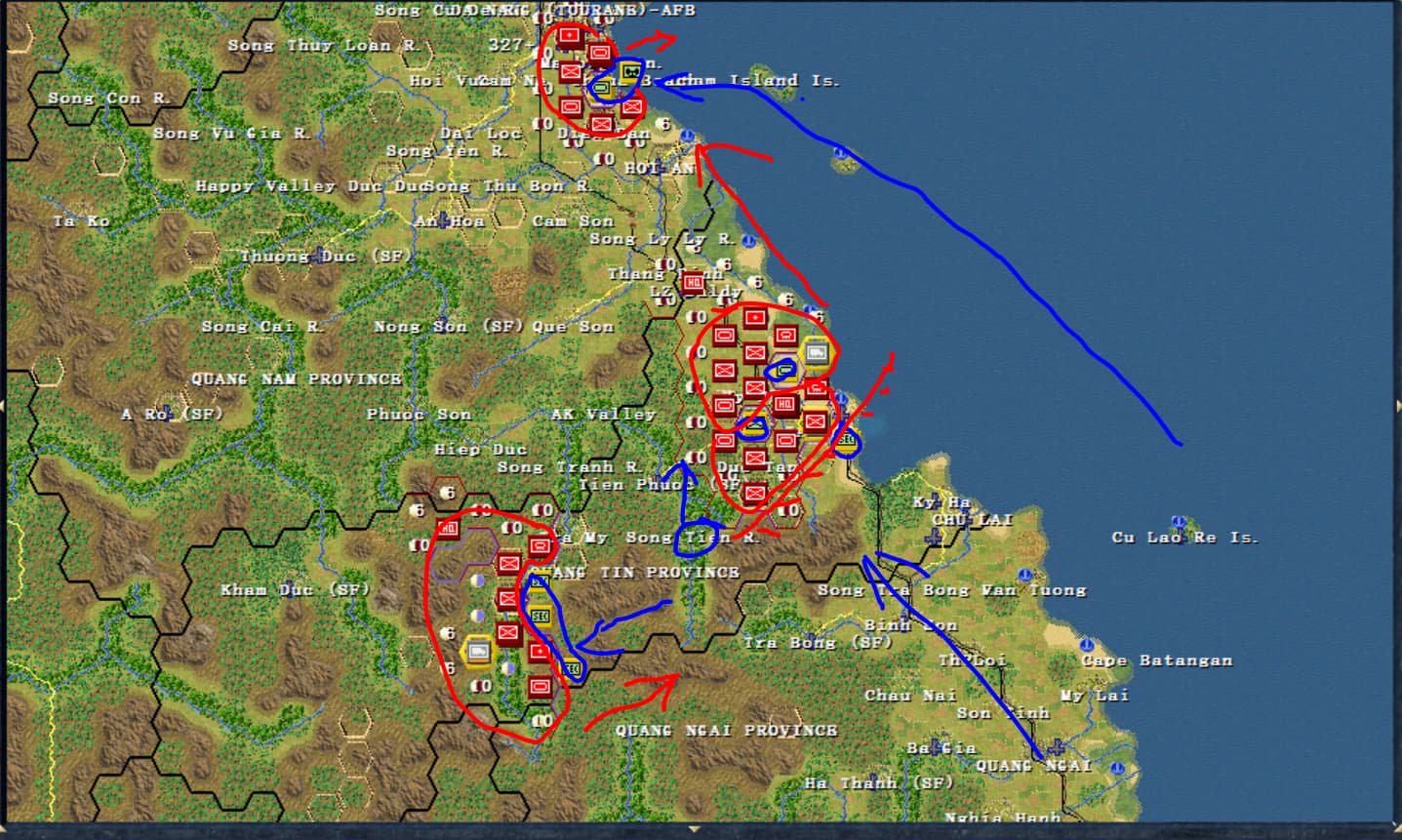Click the Cape Batangan label
The width and height of the screenshot is (1402, 840).
[1156, 660]
